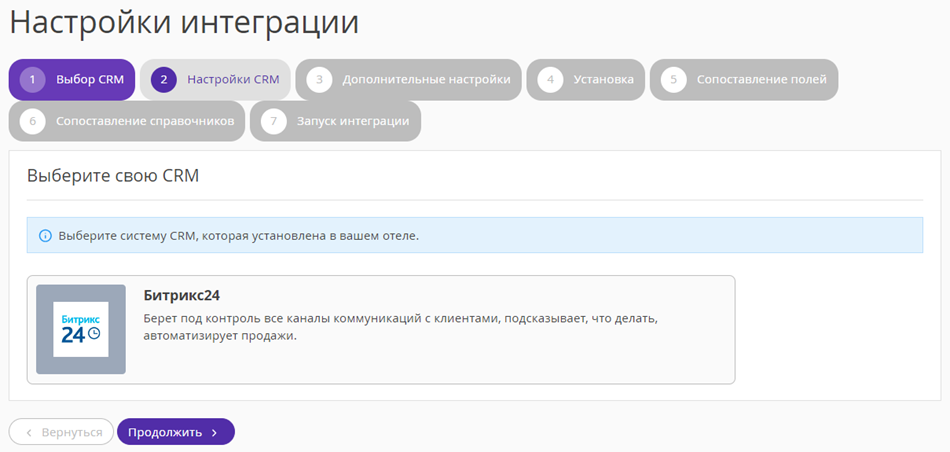Viewport: 950px width, 452px height.
Task: Click the 'Выберите свою CRM' heading
Action: coord(113,176)
